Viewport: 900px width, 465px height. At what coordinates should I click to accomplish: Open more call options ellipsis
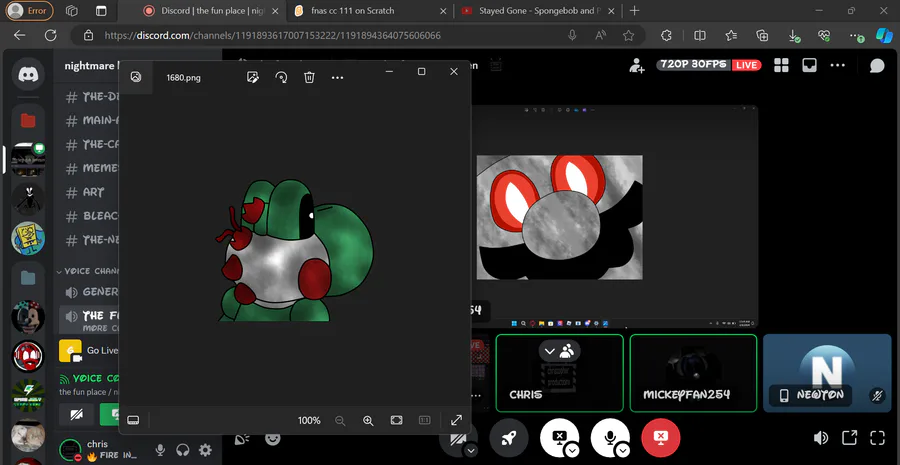837,65
